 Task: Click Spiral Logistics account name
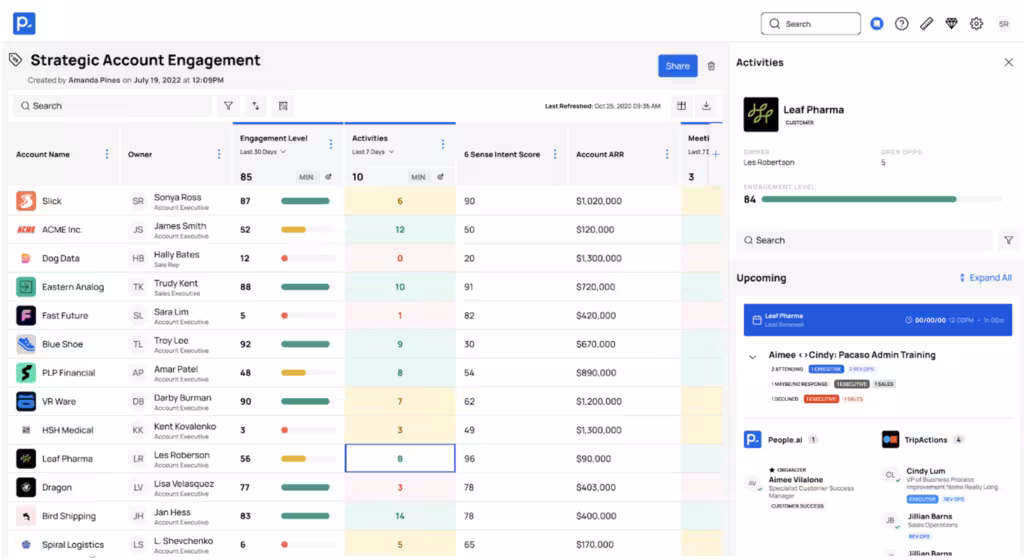click(x=72, y=544)
